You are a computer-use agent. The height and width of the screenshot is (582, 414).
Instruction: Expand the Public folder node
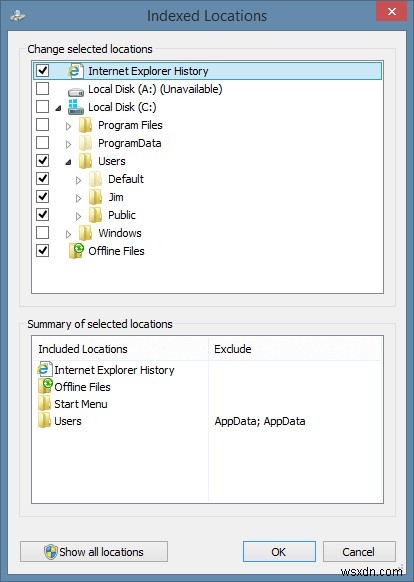pyautogui.click(x=78, y=216)
